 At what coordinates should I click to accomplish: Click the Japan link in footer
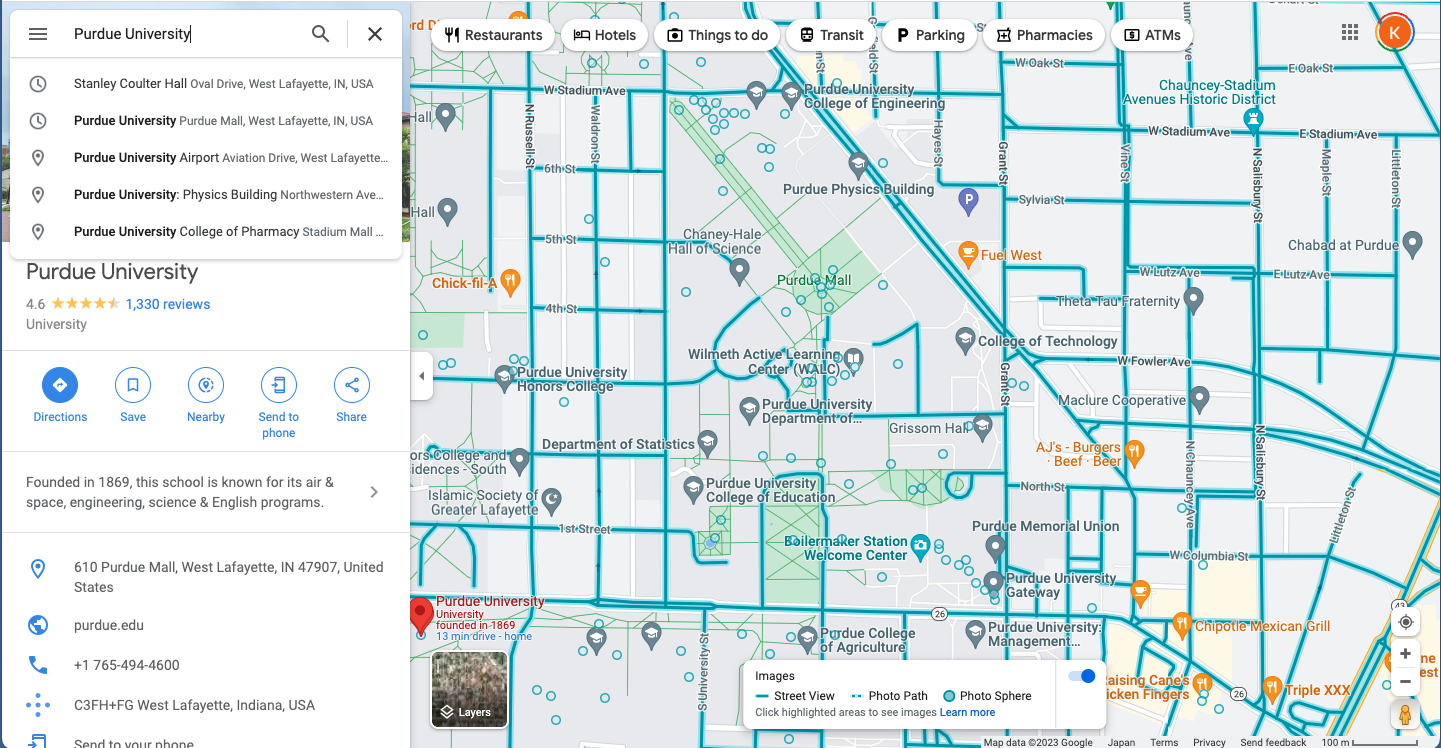[x=1121, y=742]
